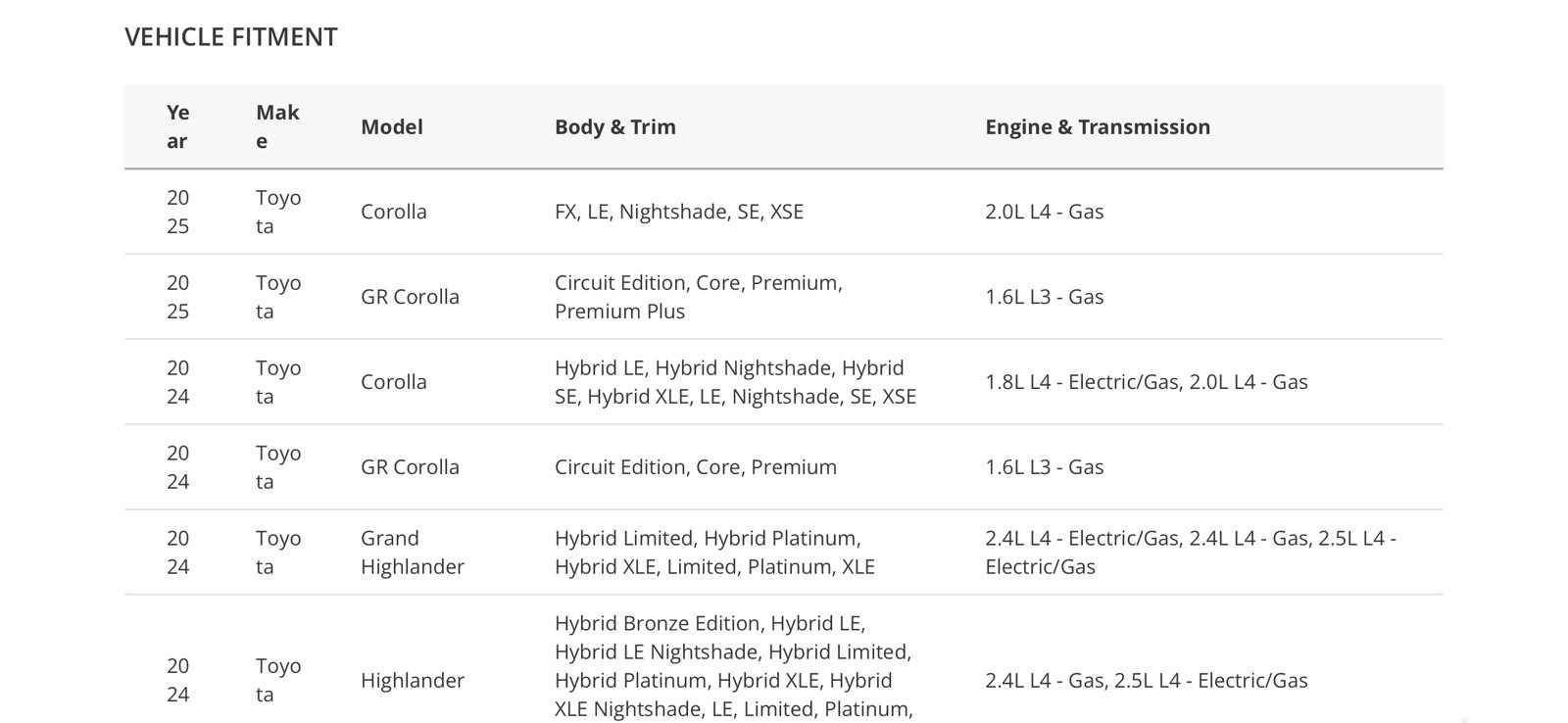Click the trim cell containing "Premium Plus"
This screenshot has height=723, width=1568.
[x=699, y=297]
